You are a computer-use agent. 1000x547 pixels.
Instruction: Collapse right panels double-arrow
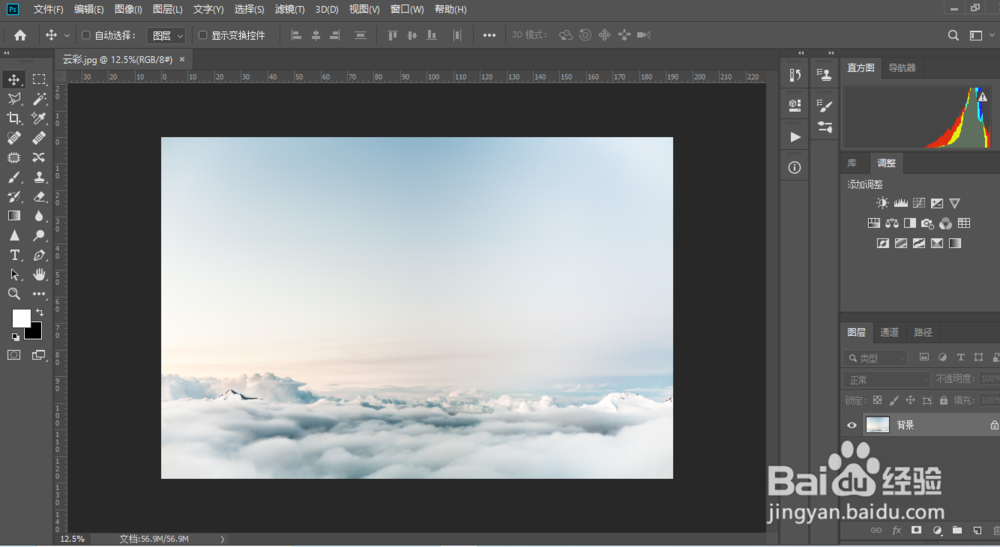click(x=831, y=53)
